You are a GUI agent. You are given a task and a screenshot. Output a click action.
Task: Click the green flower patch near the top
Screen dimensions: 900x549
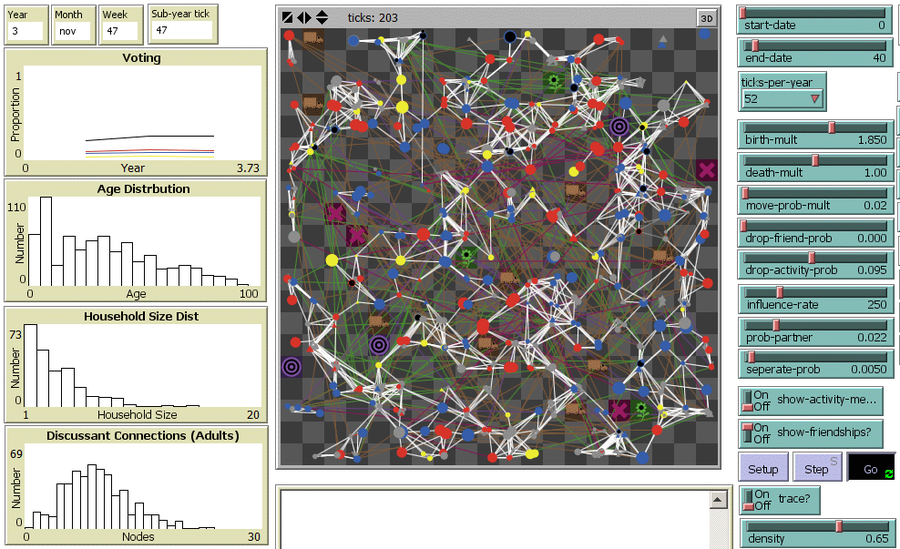click(x=554, y=81)
